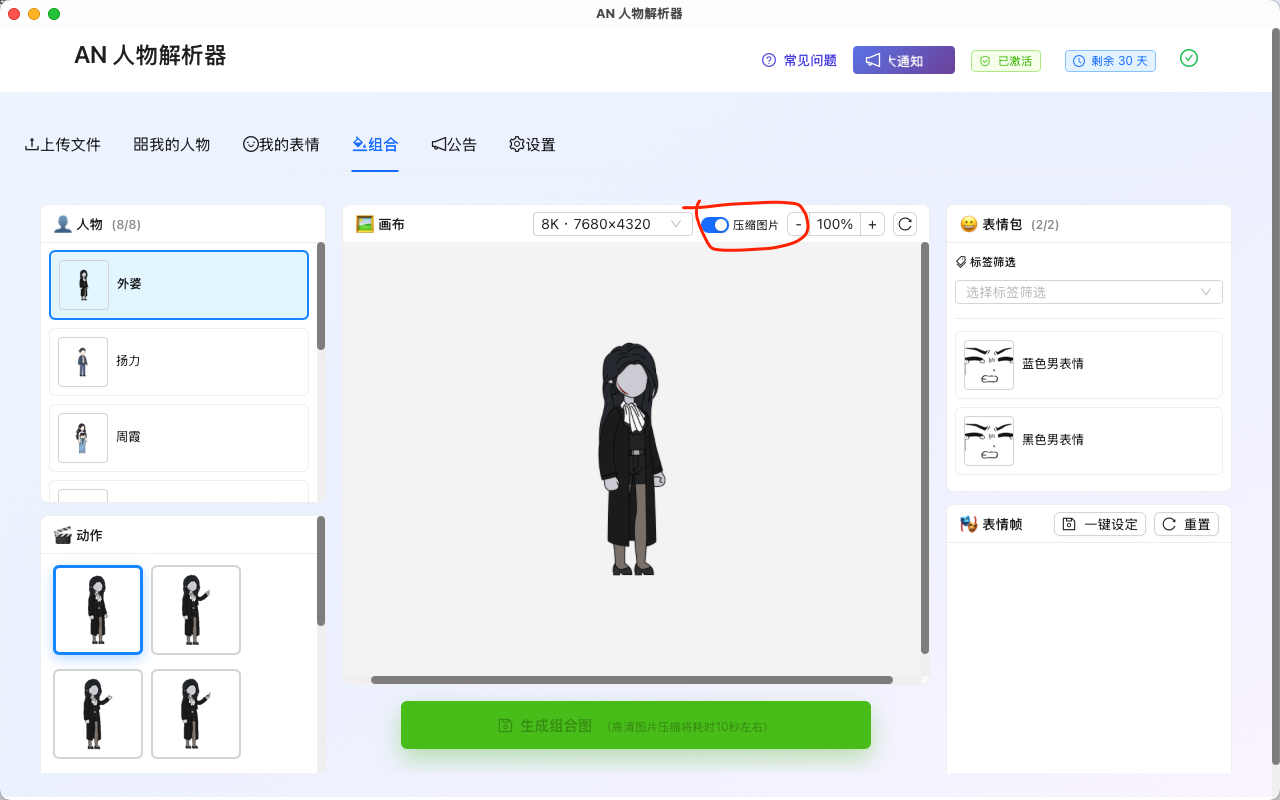Click the 重置 reset button
1280x800 pixels.
1185,524
